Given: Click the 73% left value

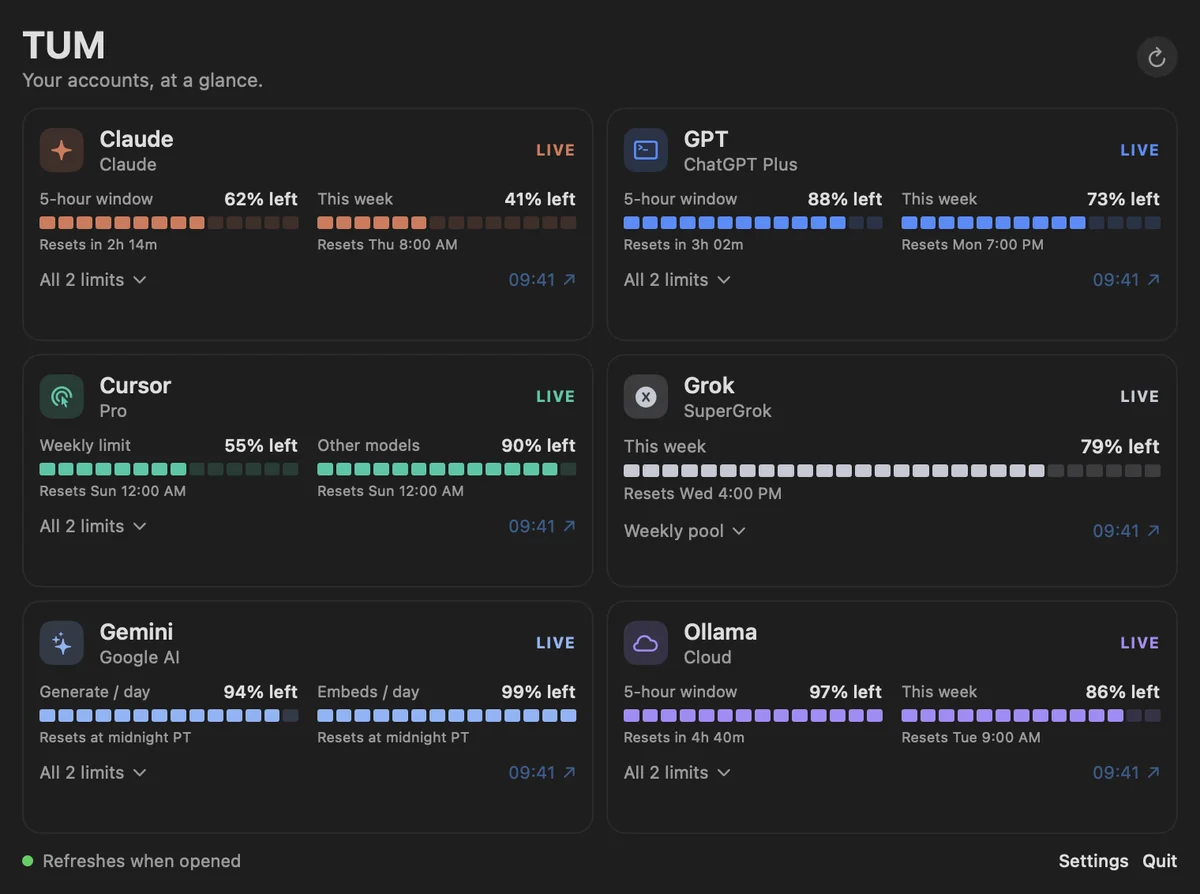Looking at the screenshot, I should [1123, 199].
